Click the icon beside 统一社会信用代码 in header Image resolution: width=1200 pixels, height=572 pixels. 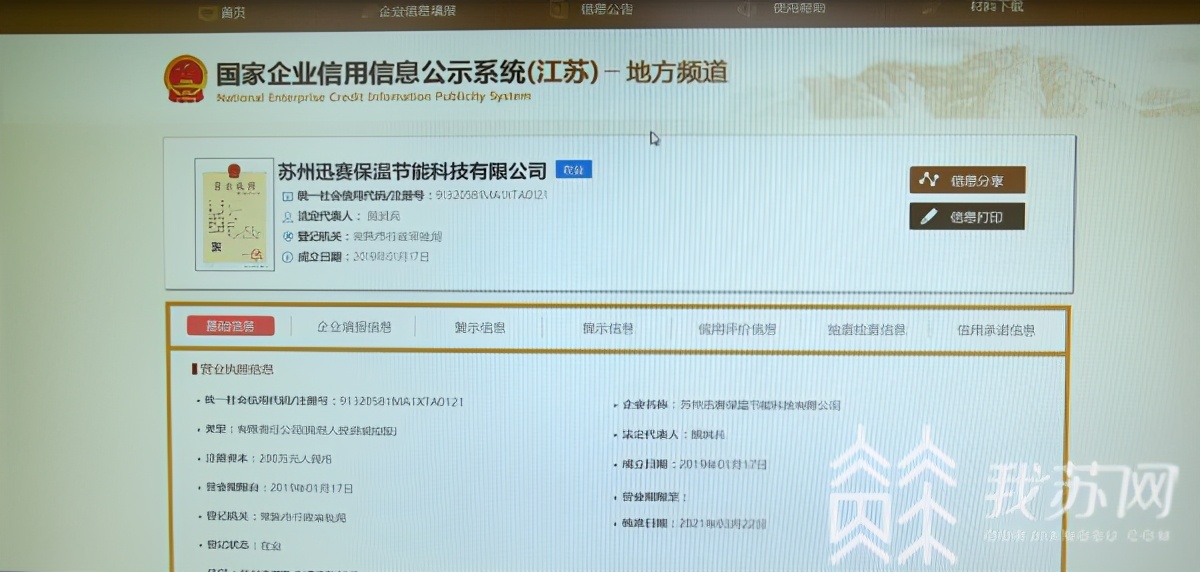(288, 196)
